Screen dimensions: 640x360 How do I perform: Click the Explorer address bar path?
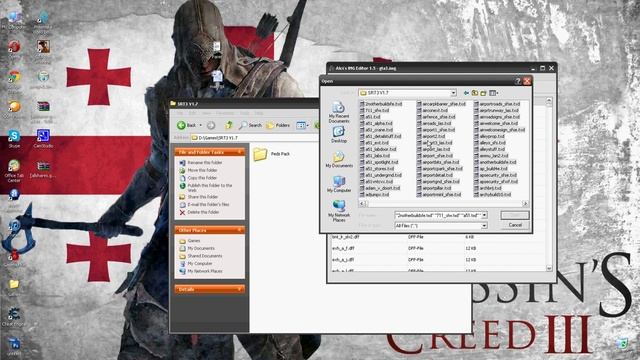(x=218, y=138)
